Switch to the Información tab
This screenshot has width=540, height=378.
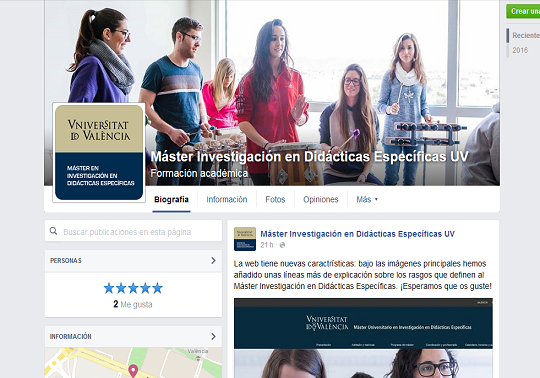tap(227, 200)
